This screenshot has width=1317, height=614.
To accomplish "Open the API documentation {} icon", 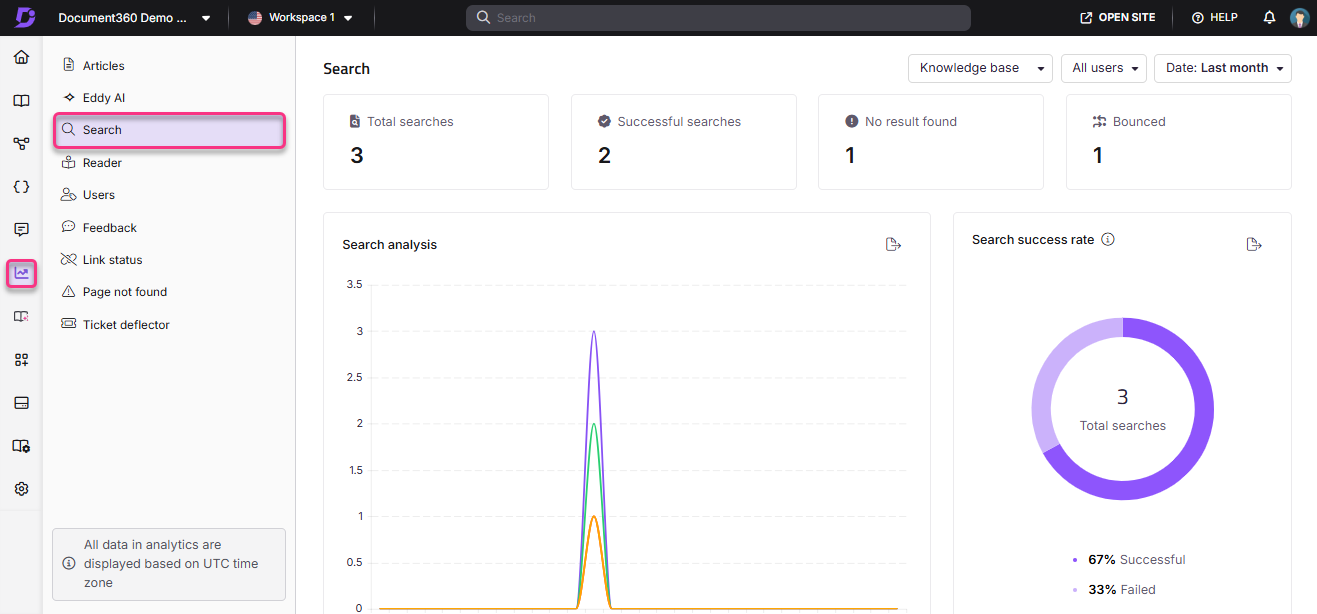I will pyautogui.click(x=21, y=186).
